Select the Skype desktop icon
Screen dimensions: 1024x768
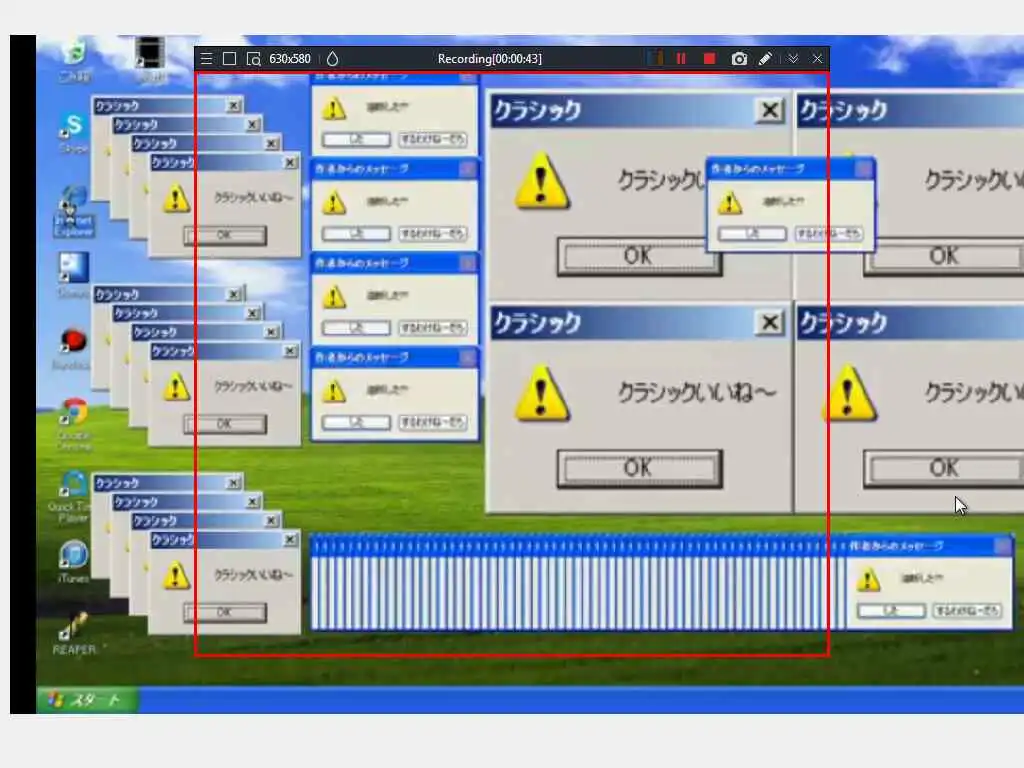74,133
